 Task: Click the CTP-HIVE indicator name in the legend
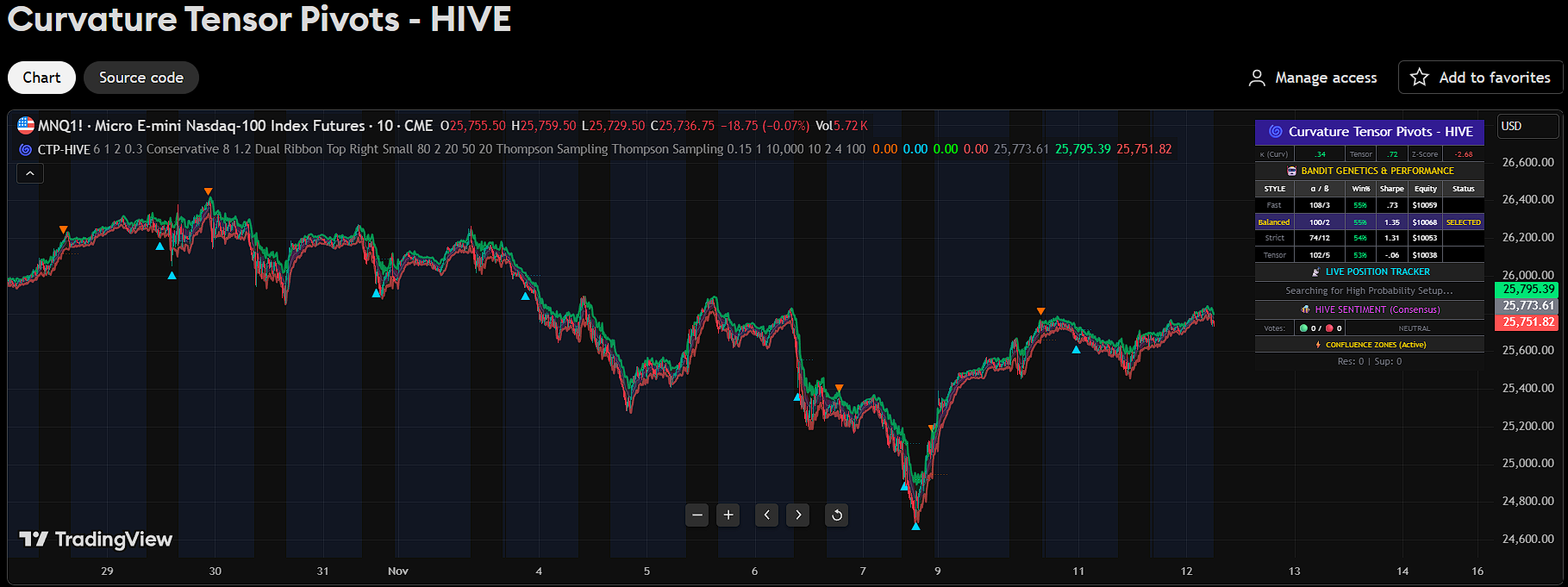click(64, 149)
